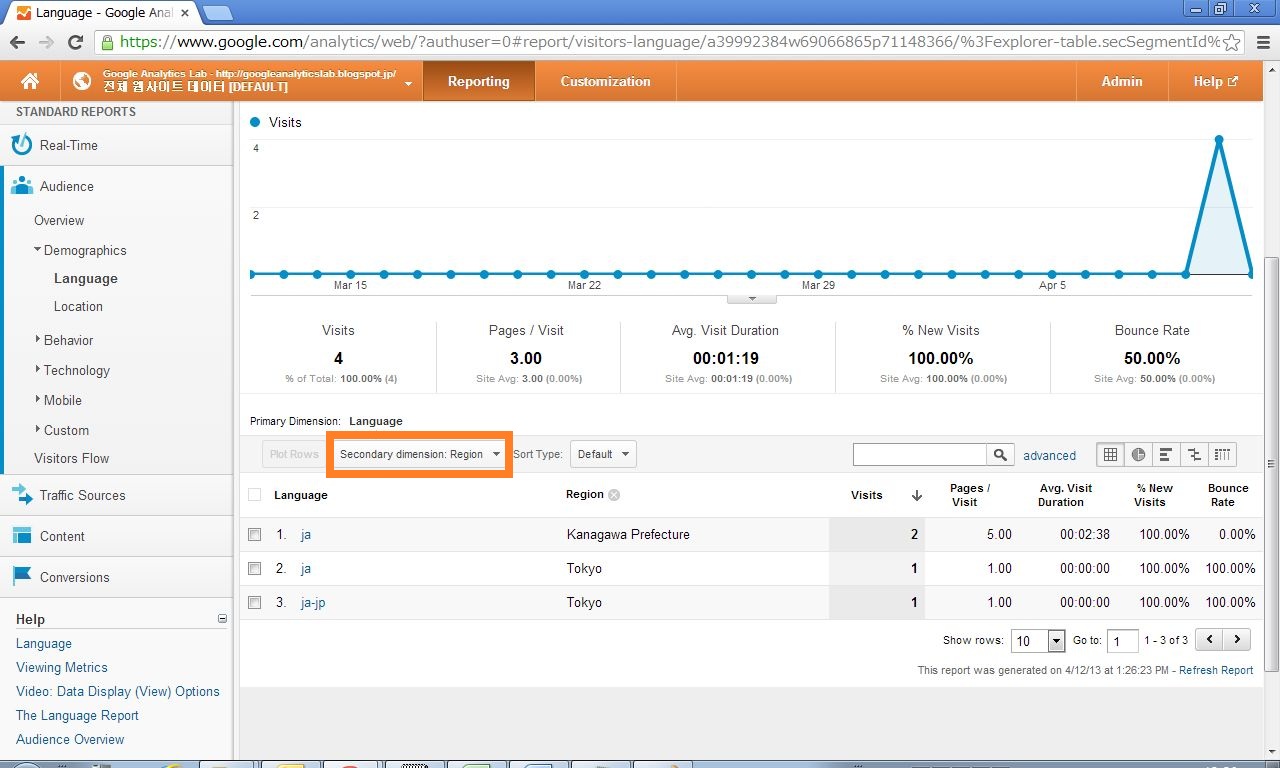Remove Region secondary dimension x icon
The height and width of the screenshot is (768, 1280).
coord(614,494)
